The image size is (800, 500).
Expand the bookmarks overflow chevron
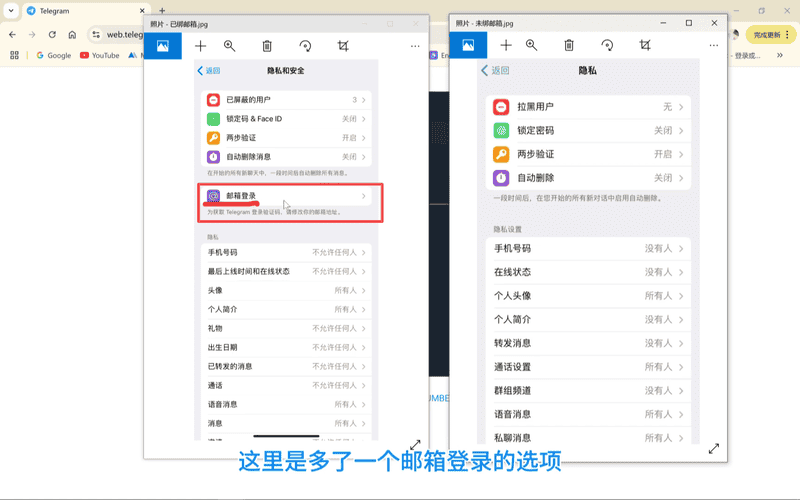coord(780,55)
